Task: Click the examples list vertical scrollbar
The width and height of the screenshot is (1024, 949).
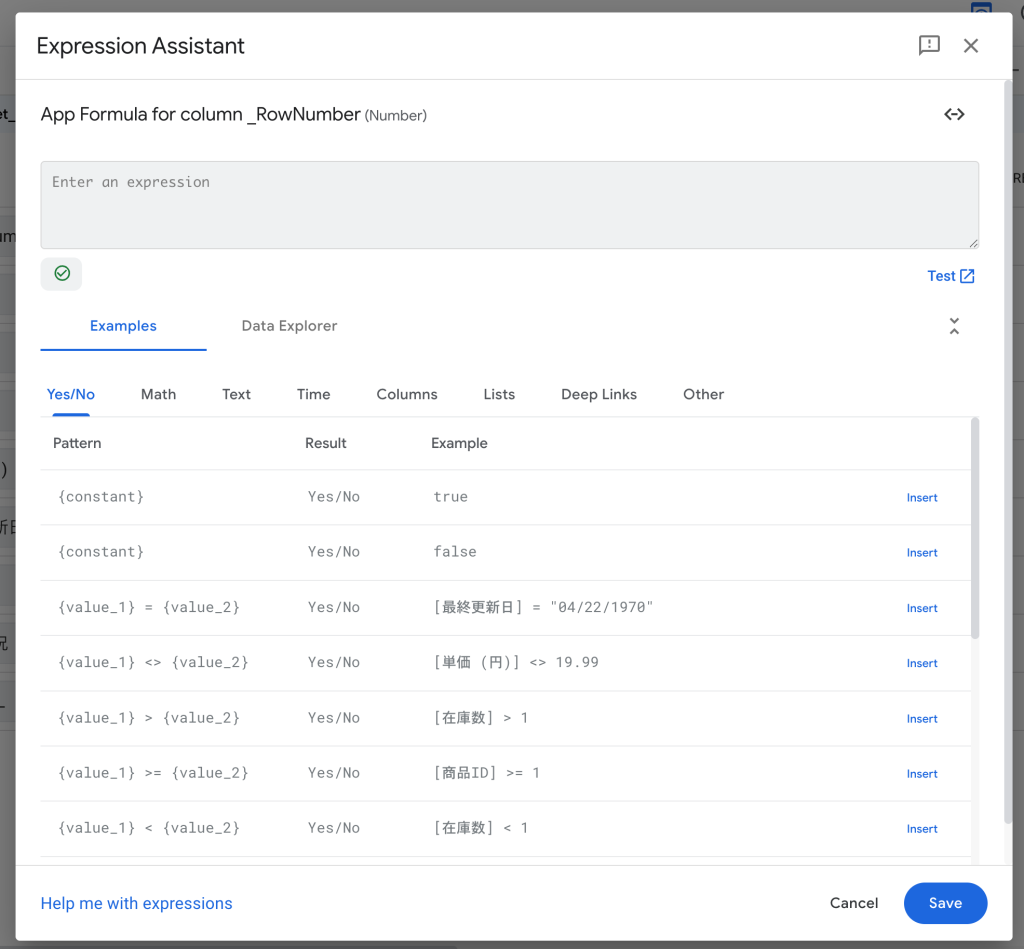Action: pyautogui.click(x=975, y=528)
